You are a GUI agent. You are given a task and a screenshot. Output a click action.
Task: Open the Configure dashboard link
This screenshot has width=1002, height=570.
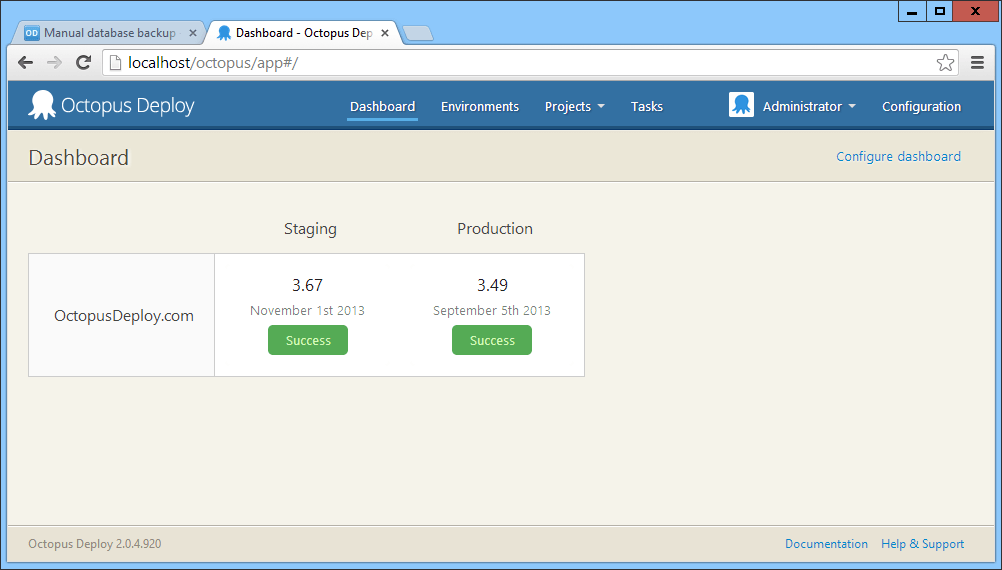coord(898,157)
